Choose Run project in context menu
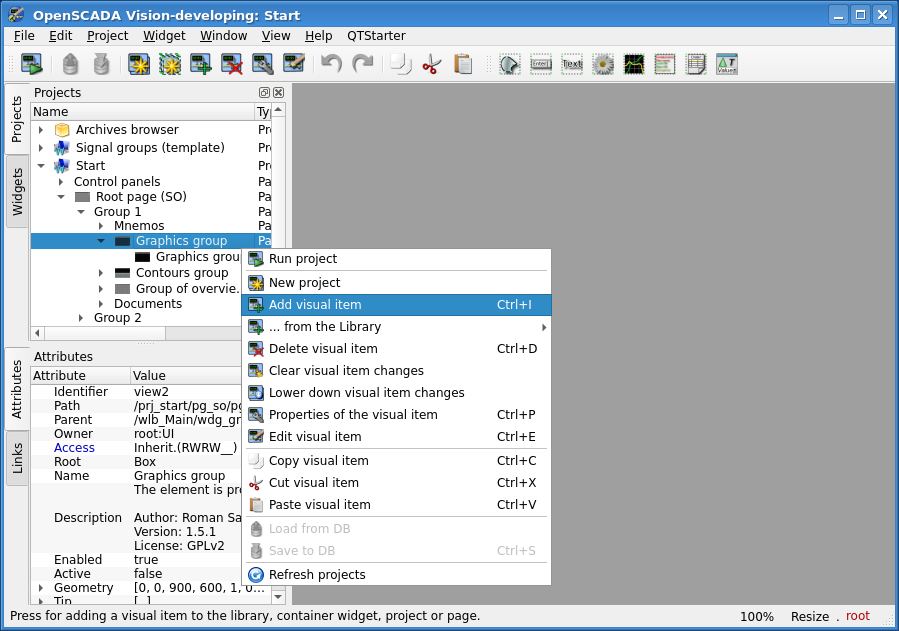Viewport: 899px width, 631px height. pos(396,258)
